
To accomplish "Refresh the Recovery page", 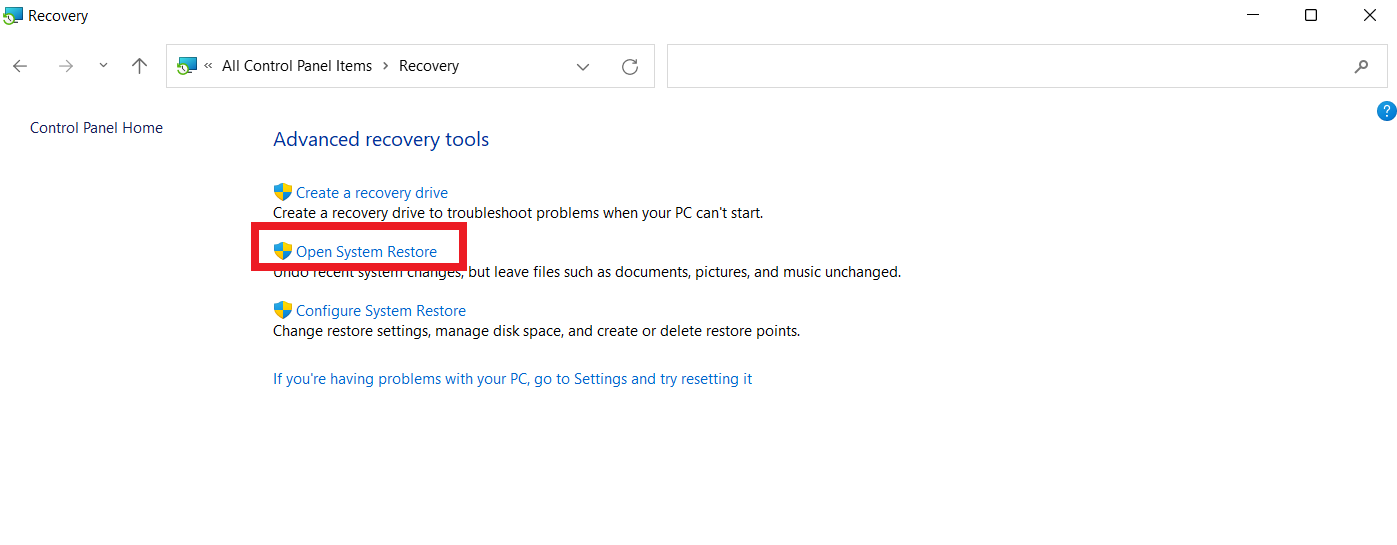I will pyautogui.click(x=630, y=67).
